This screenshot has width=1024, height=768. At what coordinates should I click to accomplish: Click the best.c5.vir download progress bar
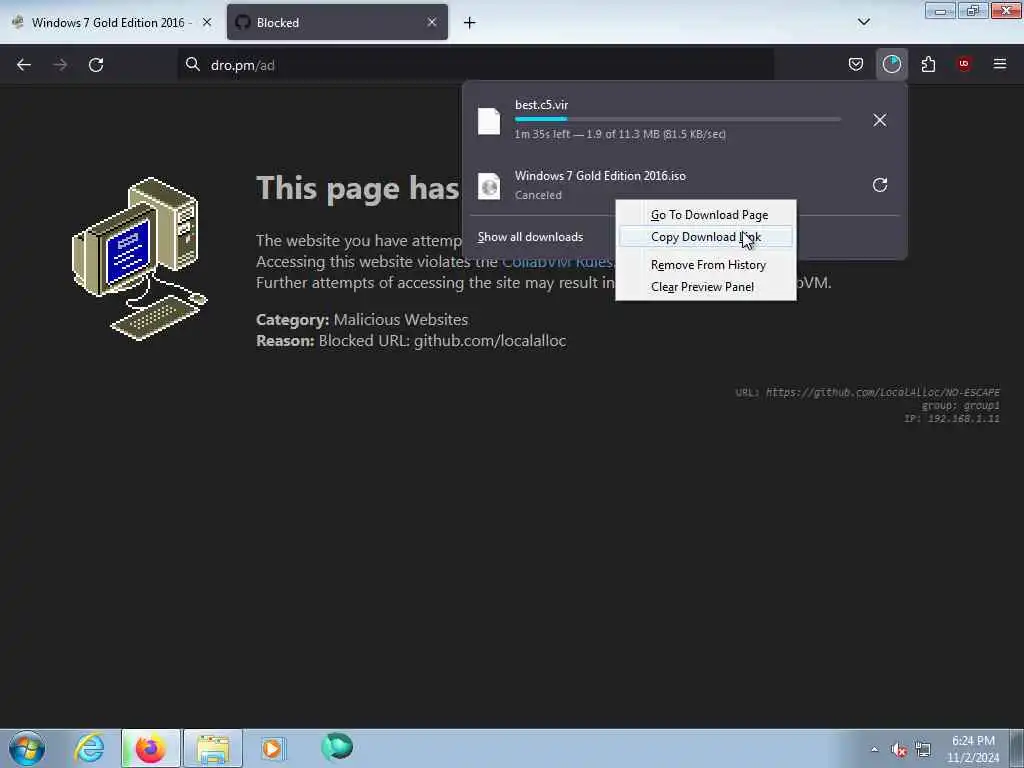point(678,119)
